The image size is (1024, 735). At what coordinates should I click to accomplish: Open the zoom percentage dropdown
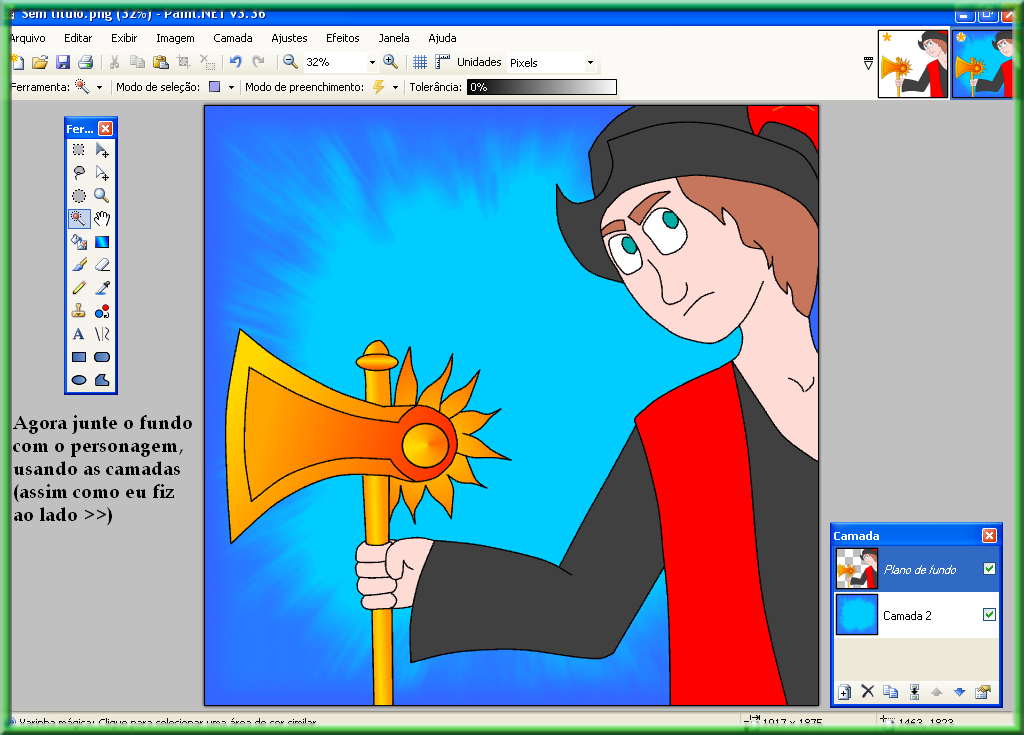tap(372, 62)
